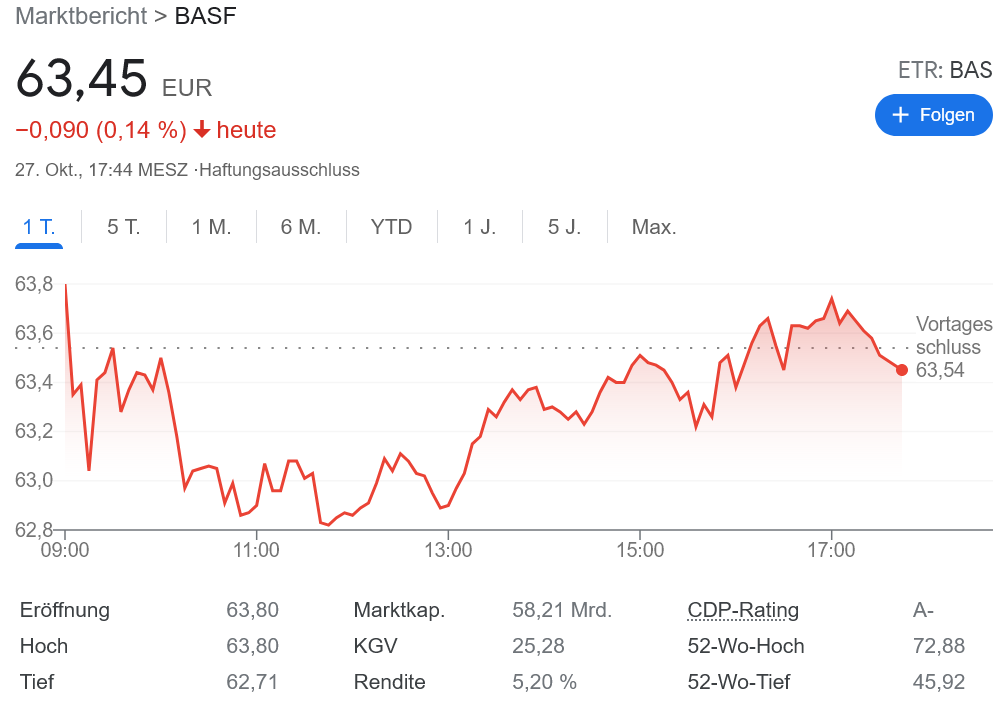Select the 6 M. time range
The width and height of the screenshot is (993, 710).
[x=299, y=227]
